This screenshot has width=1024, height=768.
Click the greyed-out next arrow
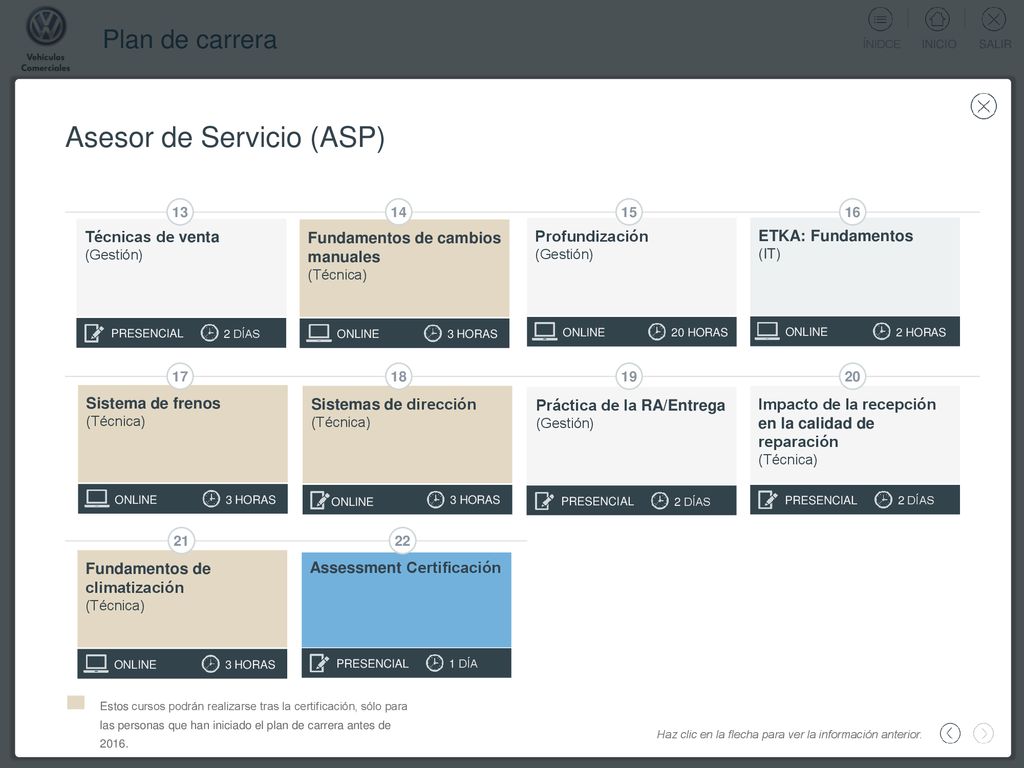click(x=983, y=733)
